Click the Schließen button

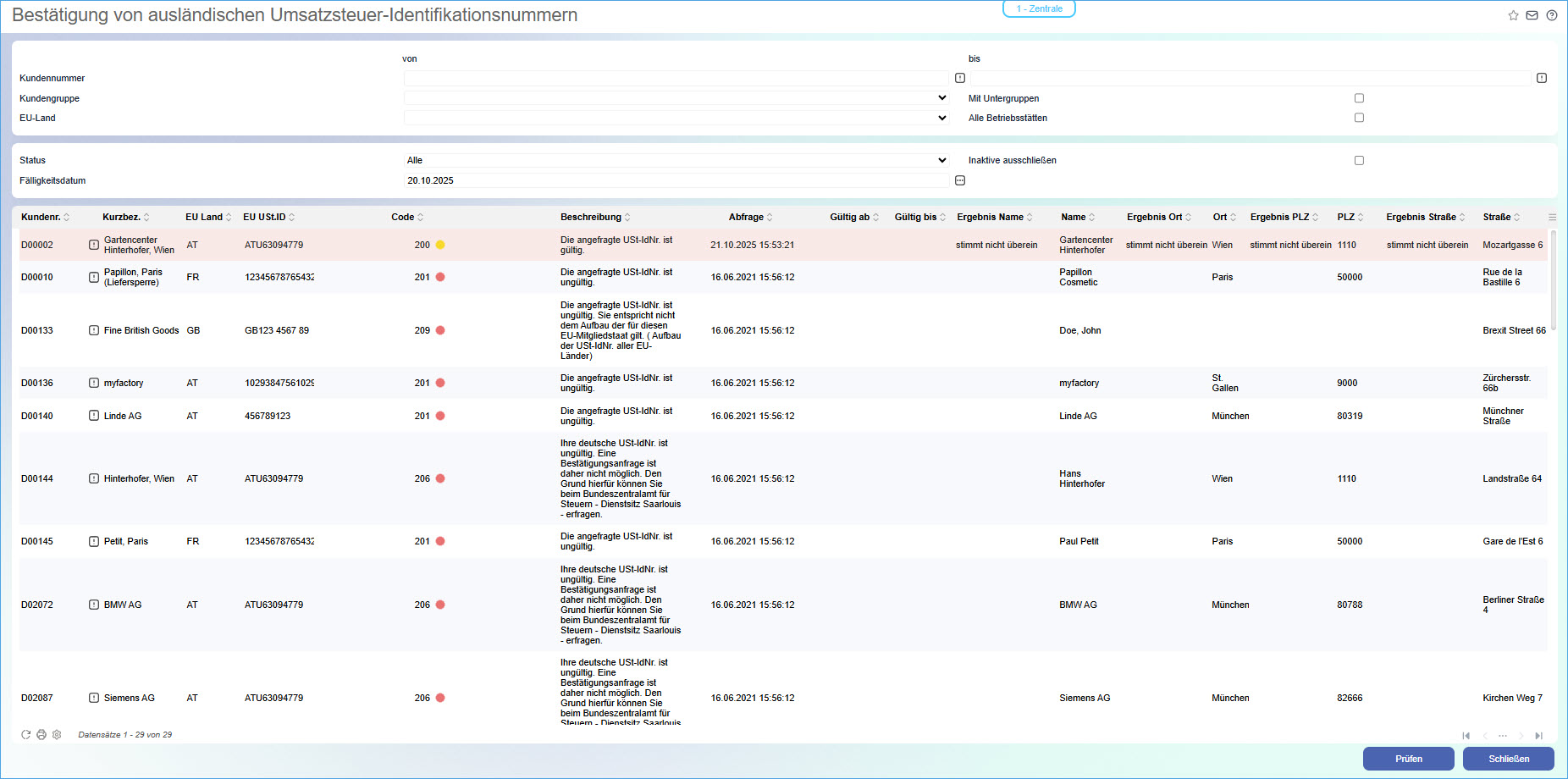coord(1508,759)
